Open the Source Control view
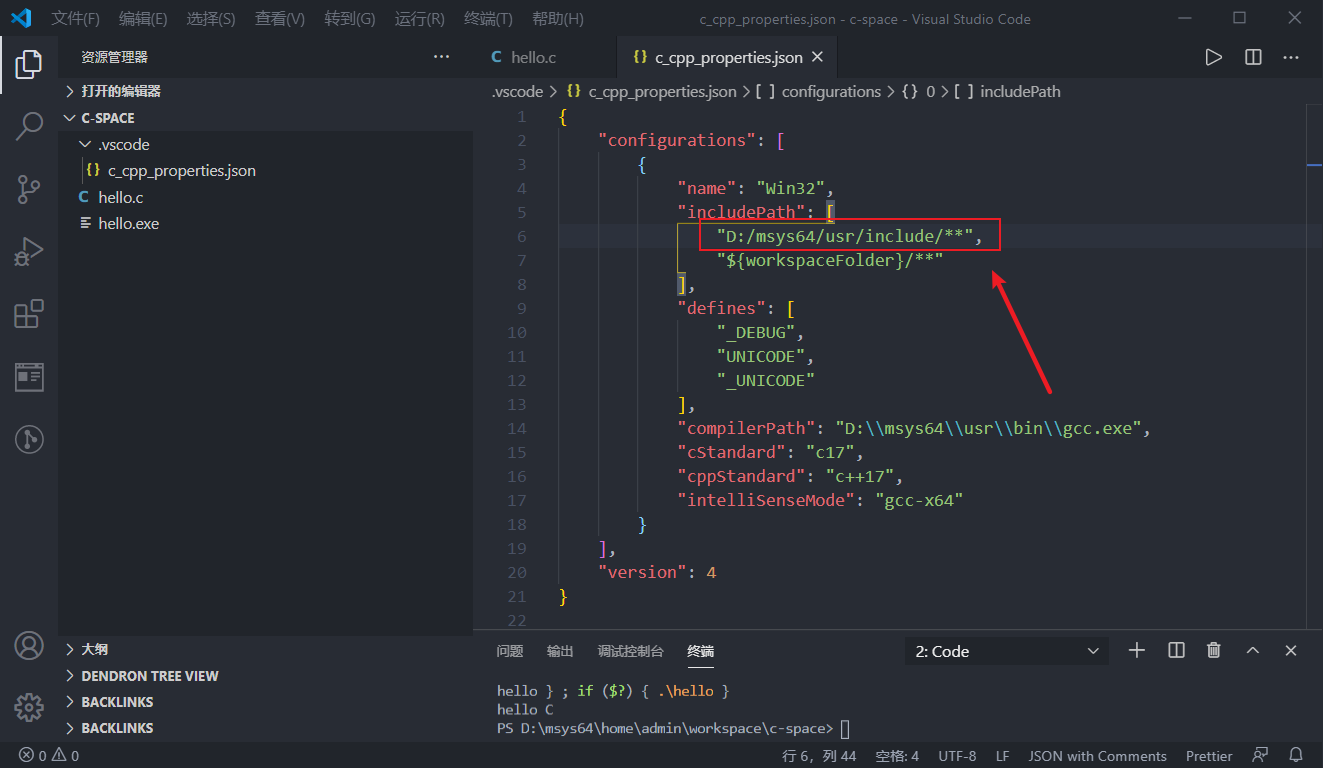Screen dimensions: 1323x768 [29, 189]
